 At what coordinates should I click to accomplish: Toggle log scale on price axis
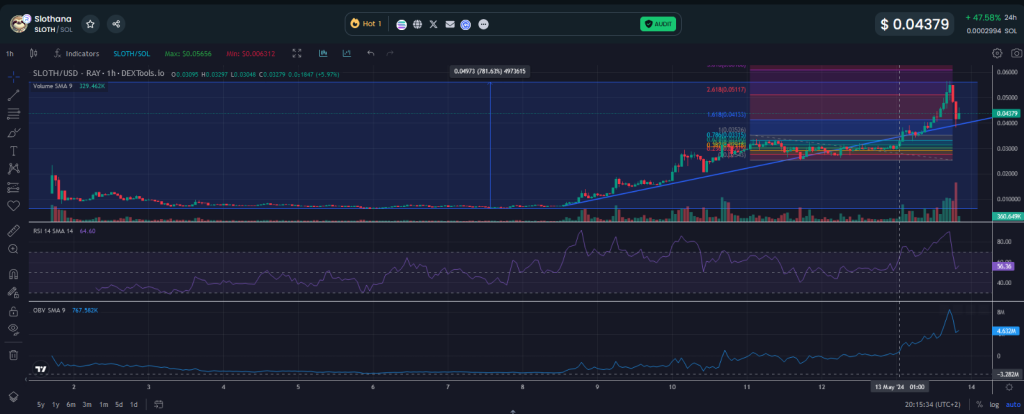(993, 405)
